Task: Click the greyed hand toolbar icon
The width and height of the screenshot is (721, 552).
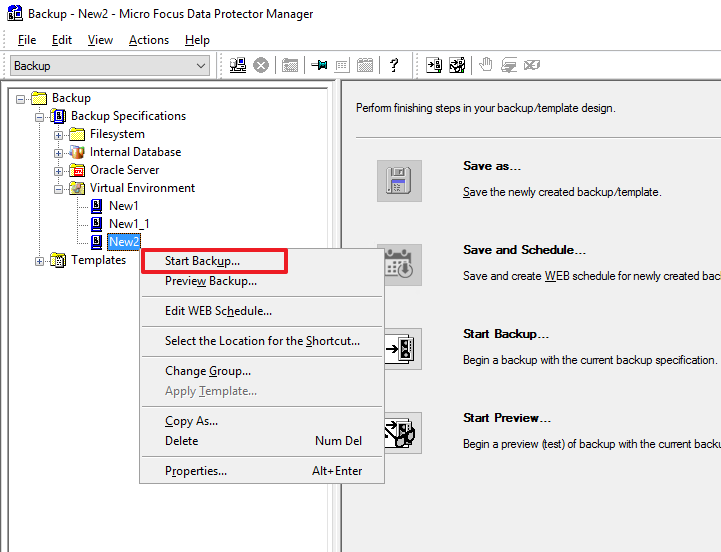Action: 486,65
